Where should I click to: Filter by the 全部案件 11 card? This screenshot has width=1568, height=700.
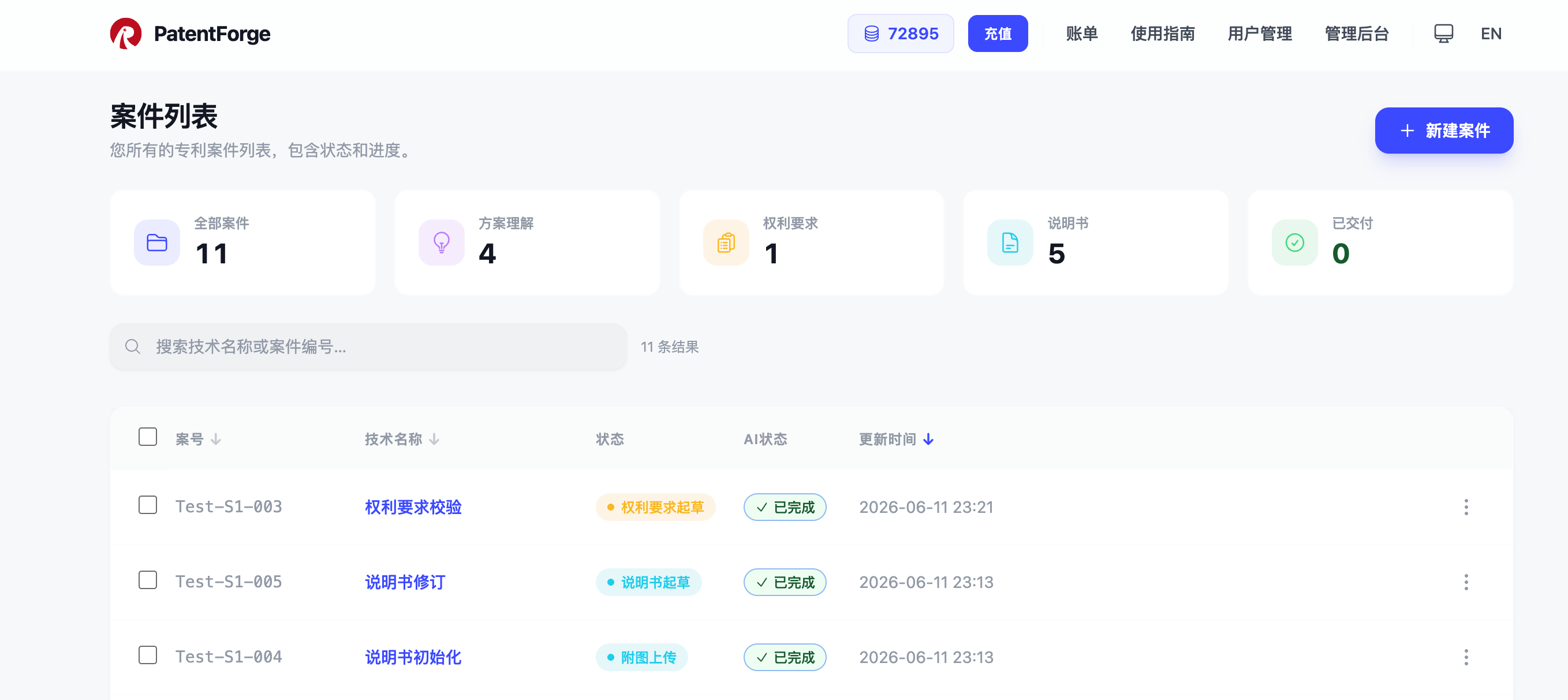[242, 243]
